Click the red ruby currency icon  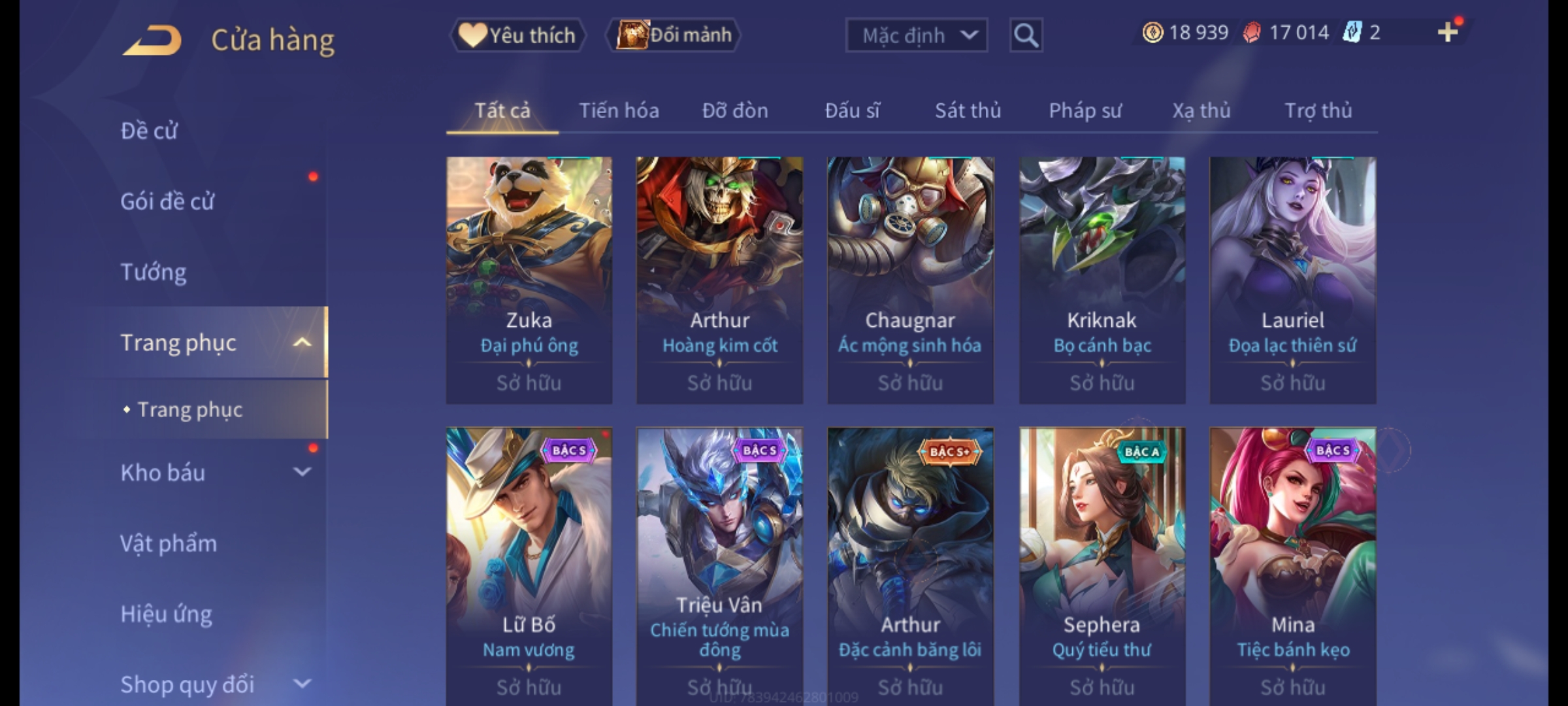point(1252,33)
